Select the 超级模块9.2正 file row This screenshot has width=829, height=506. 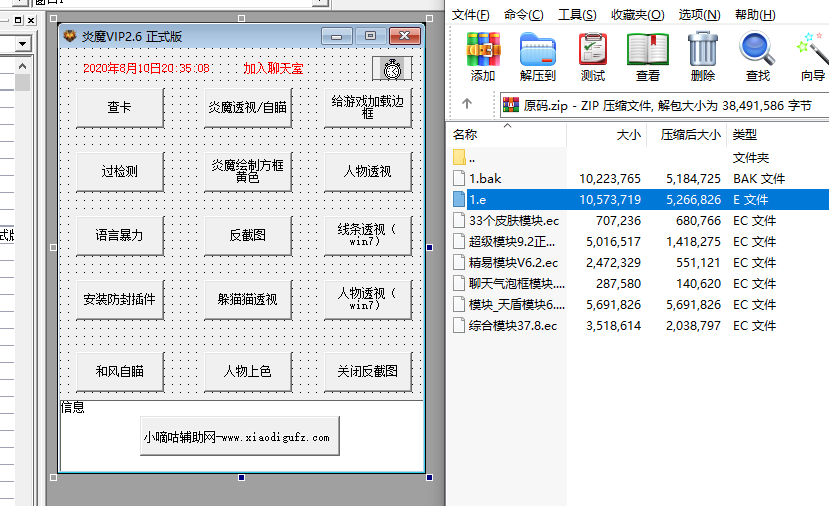pyautogui.click(x=639, y=242)
